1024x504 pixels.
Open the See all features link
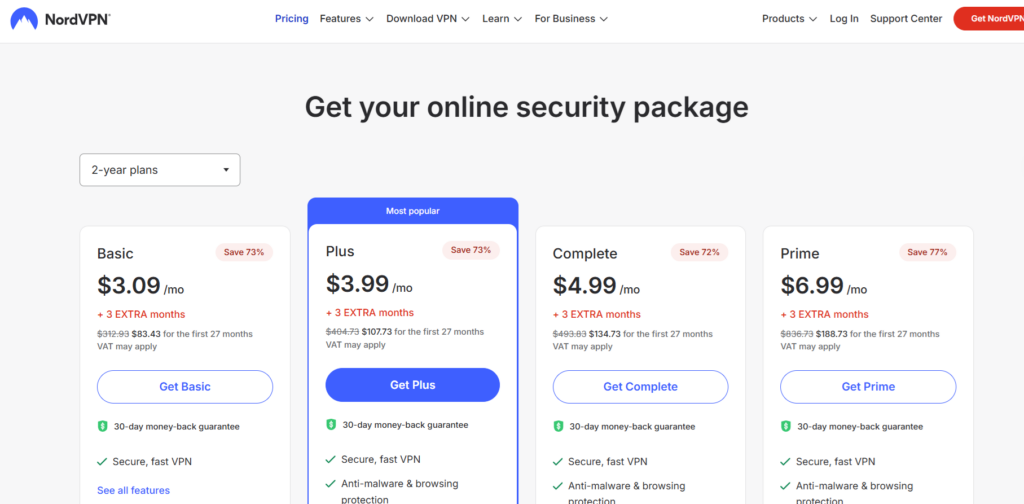[x=133, y=490]
